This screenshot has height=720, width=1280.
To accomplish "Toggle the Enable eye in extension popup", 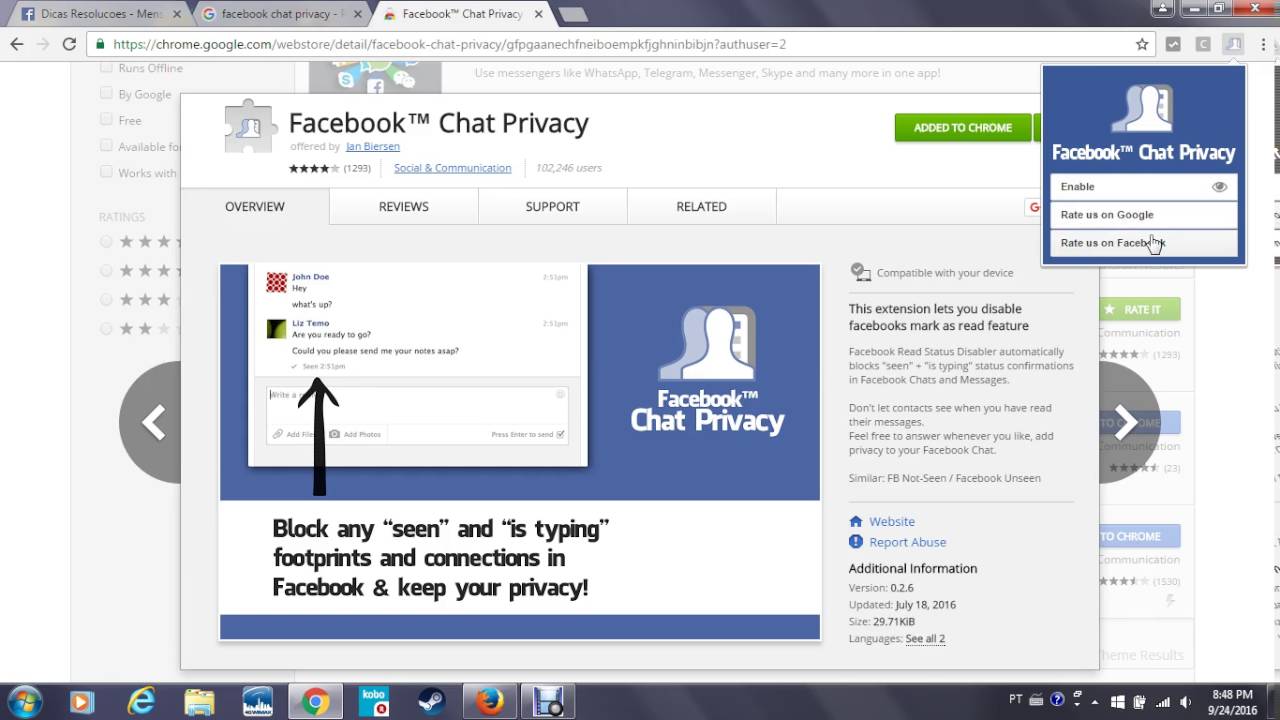I will (x=1219, y=187).
